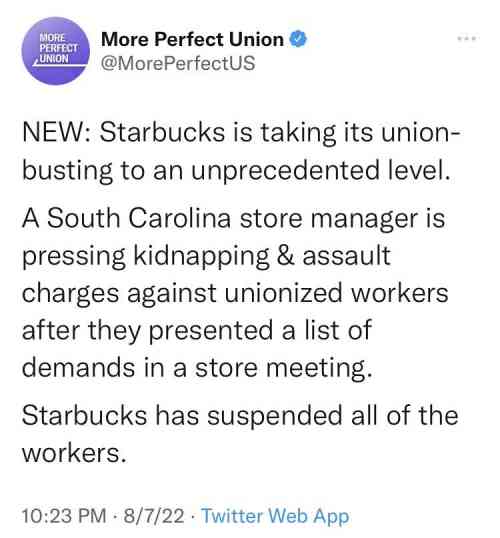
Task: Open the @MorePerfectUS handle link
Action: point(178,63)
